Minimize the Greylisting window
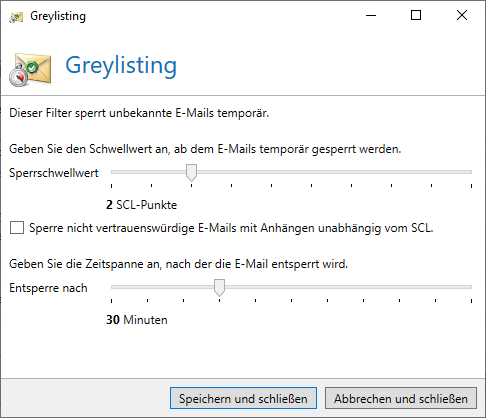Image resolution: width=486 pixels, height=418 pixels. pyautogui.click(x=371, y=15)
